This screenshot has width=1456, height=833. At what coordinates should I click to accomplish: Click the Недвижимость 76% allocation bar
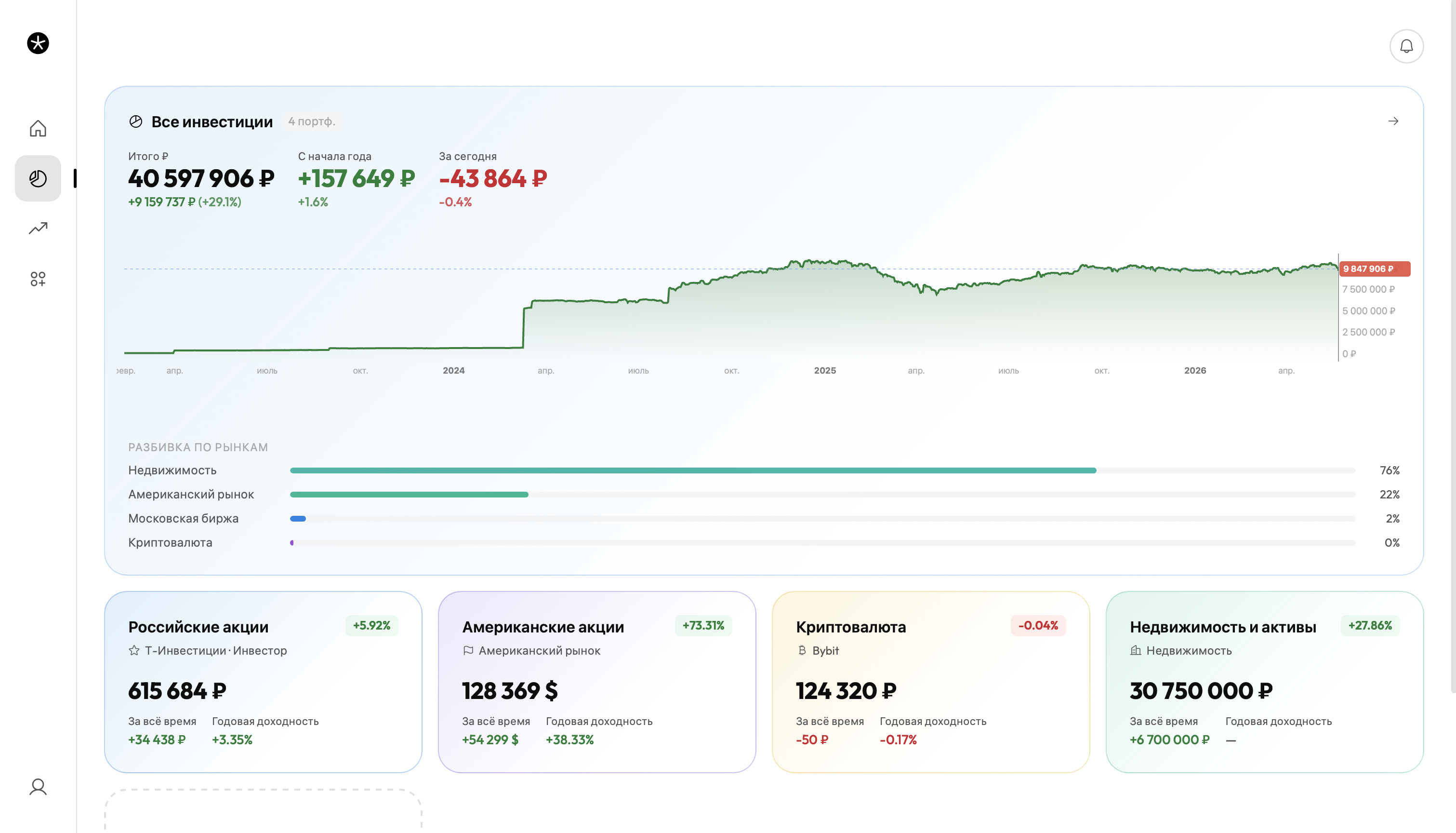point(822,470)
